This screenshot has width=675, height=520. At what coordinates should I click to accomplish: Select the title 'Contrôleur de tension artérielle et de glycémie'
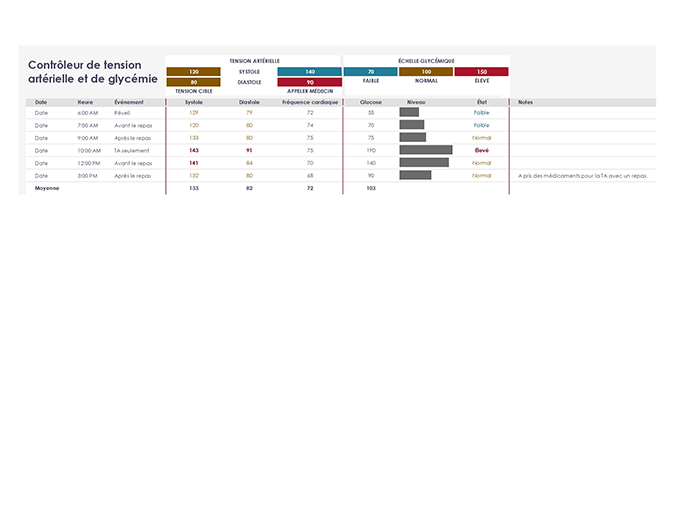click(x=93, y=72)
